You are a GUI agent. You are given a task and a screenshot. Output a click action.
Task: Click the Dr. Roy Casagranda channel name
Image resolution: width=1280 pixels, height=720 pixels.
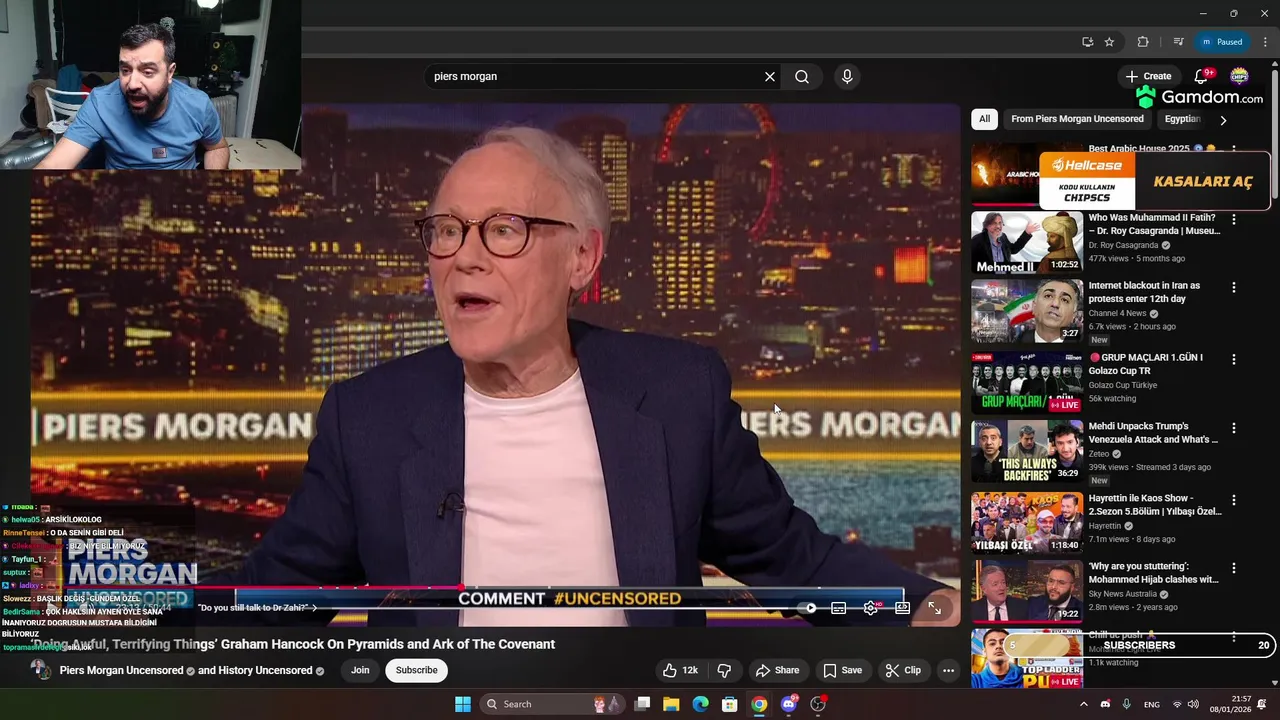coord(1123,245)
